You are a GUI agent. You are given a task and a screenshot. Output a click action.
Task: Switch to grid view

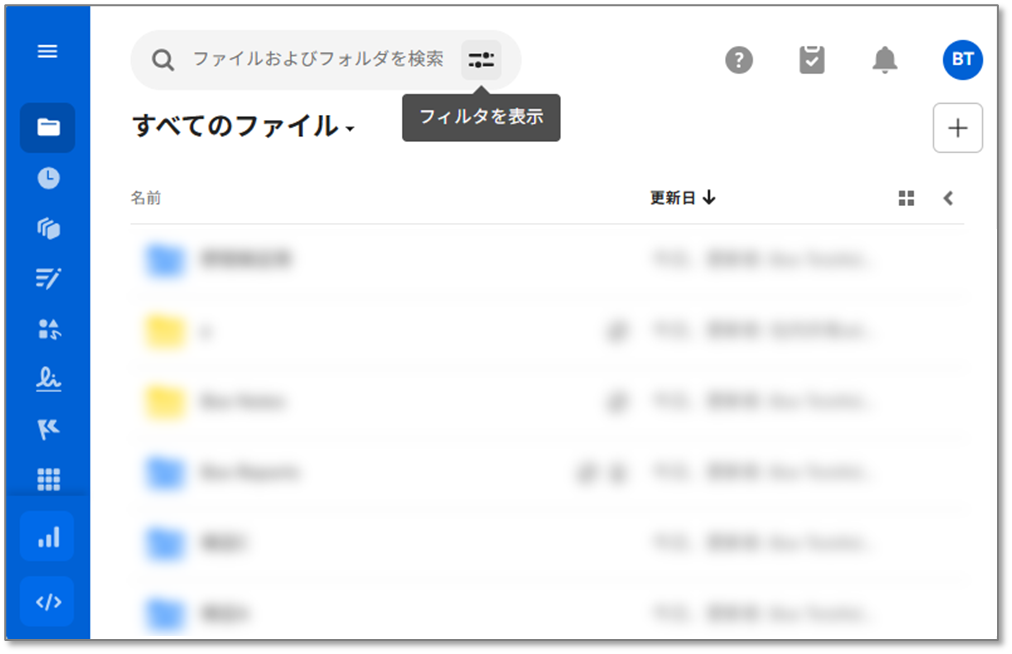[906, 198]
